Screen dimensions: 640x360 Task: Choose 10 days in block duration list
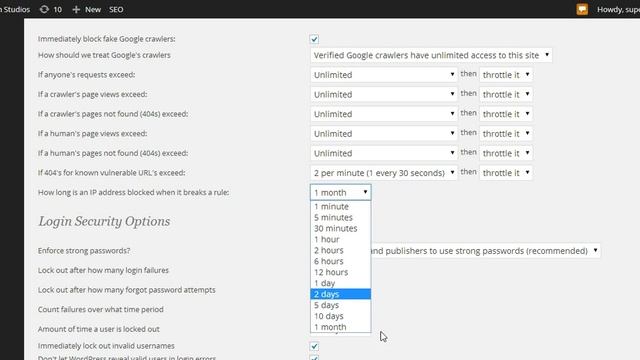(340, 316)
